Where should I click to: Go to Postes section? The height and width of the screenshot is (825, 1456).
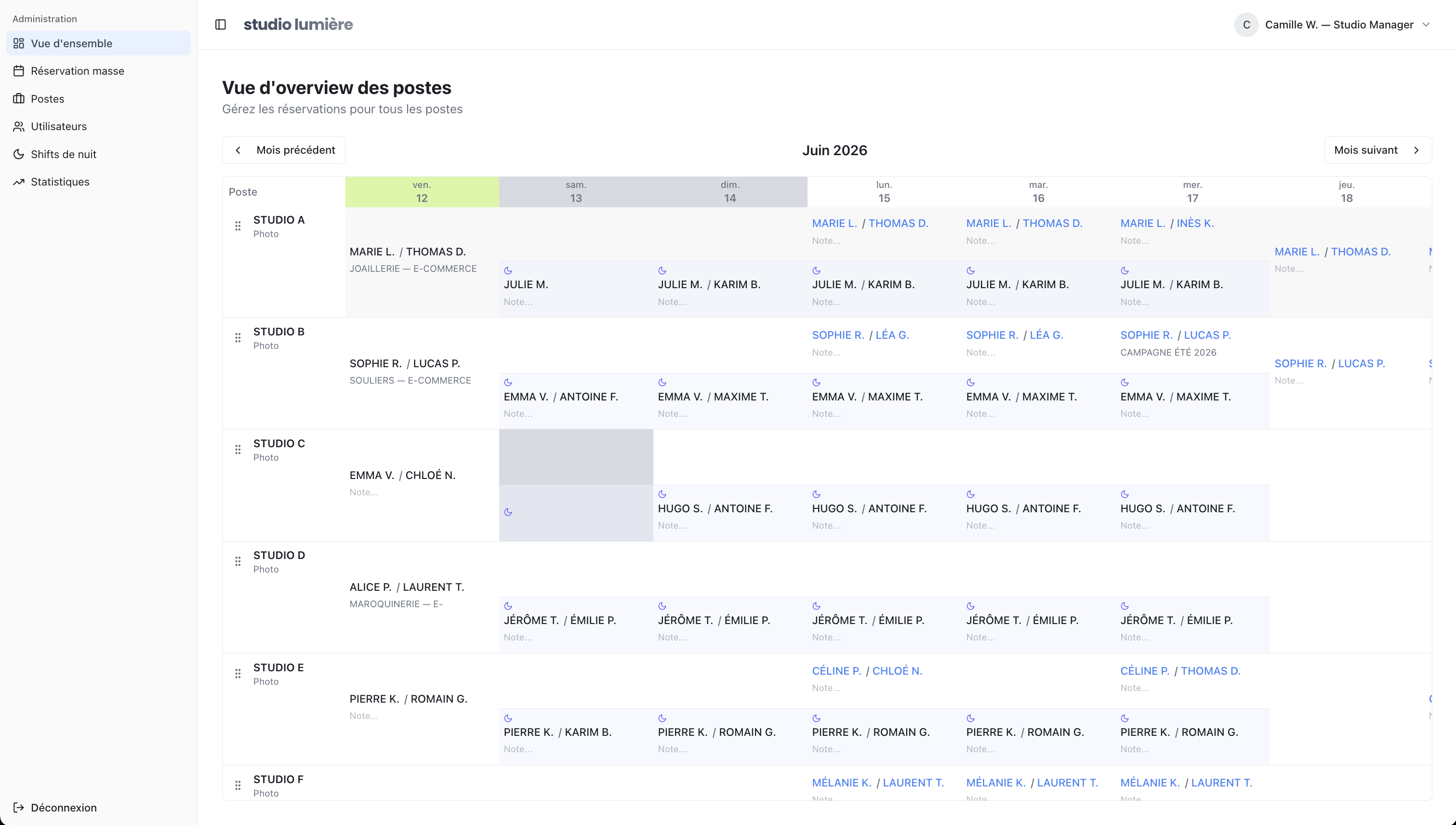(x=99, y=99)
